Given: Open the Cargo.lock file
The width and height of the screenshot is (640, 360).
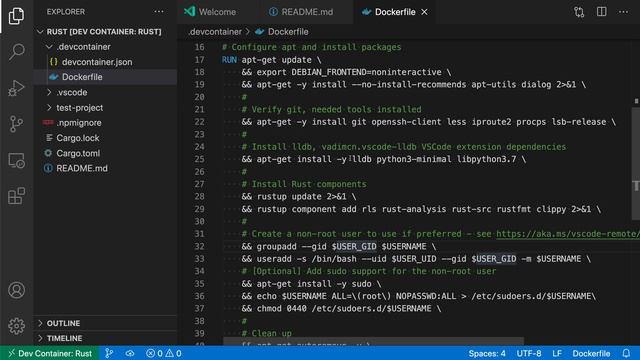Looking at the screenshot, I should (x=78, y=138).
